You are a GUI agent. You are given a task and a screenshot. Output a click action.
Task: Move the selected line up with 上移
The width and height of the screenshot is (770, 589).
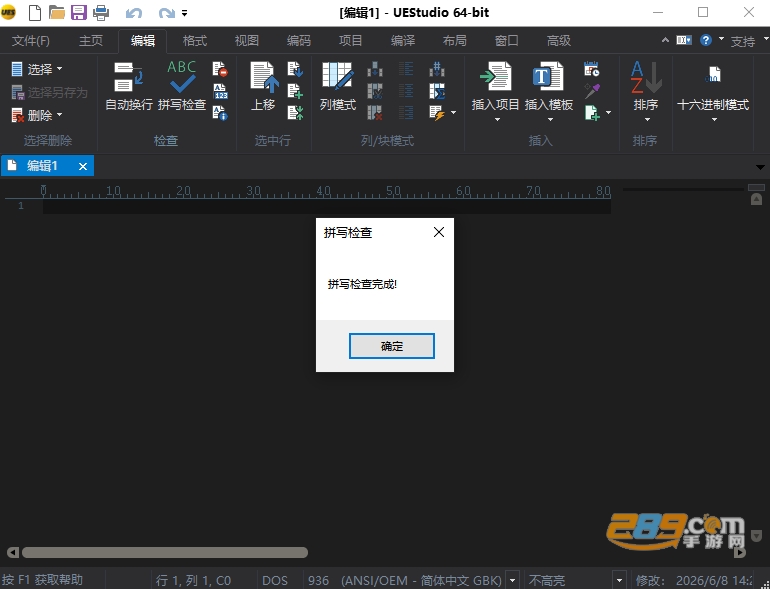click(264, 85)
